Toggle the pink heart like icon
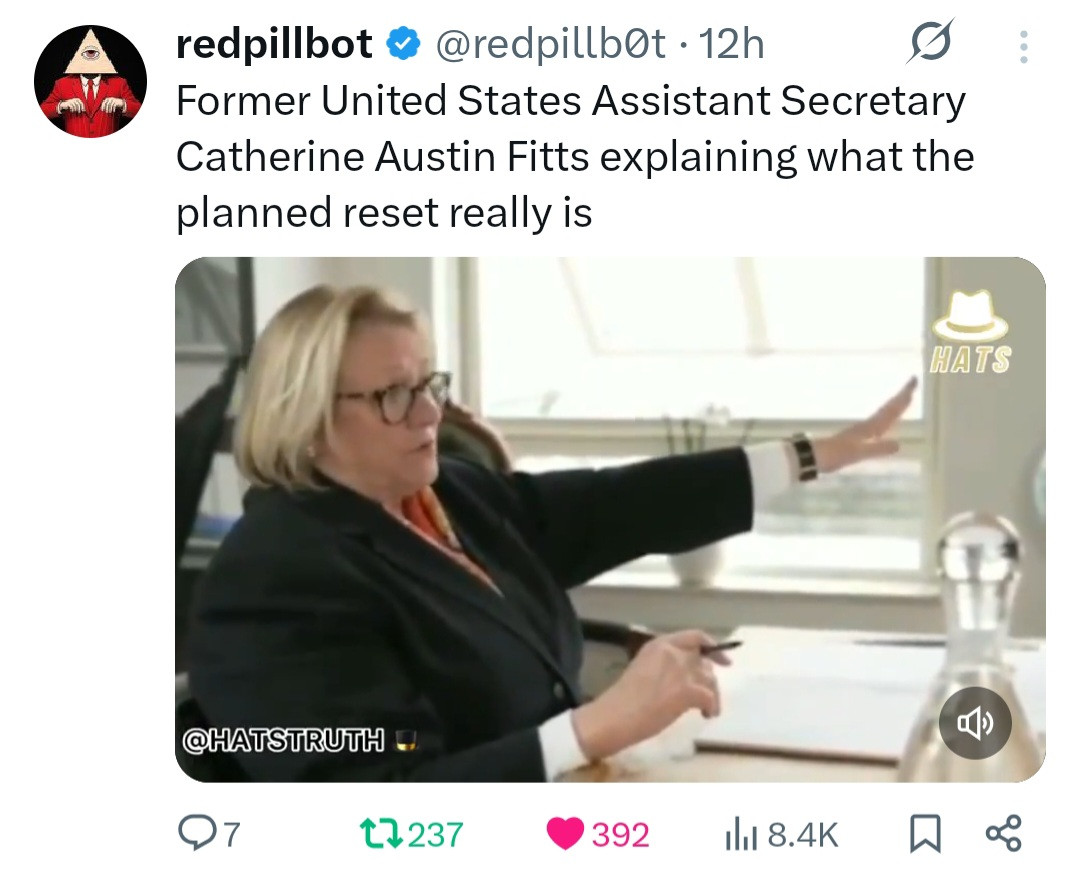The width and height of the screenshot is (1080, 871). pos(565,834)
